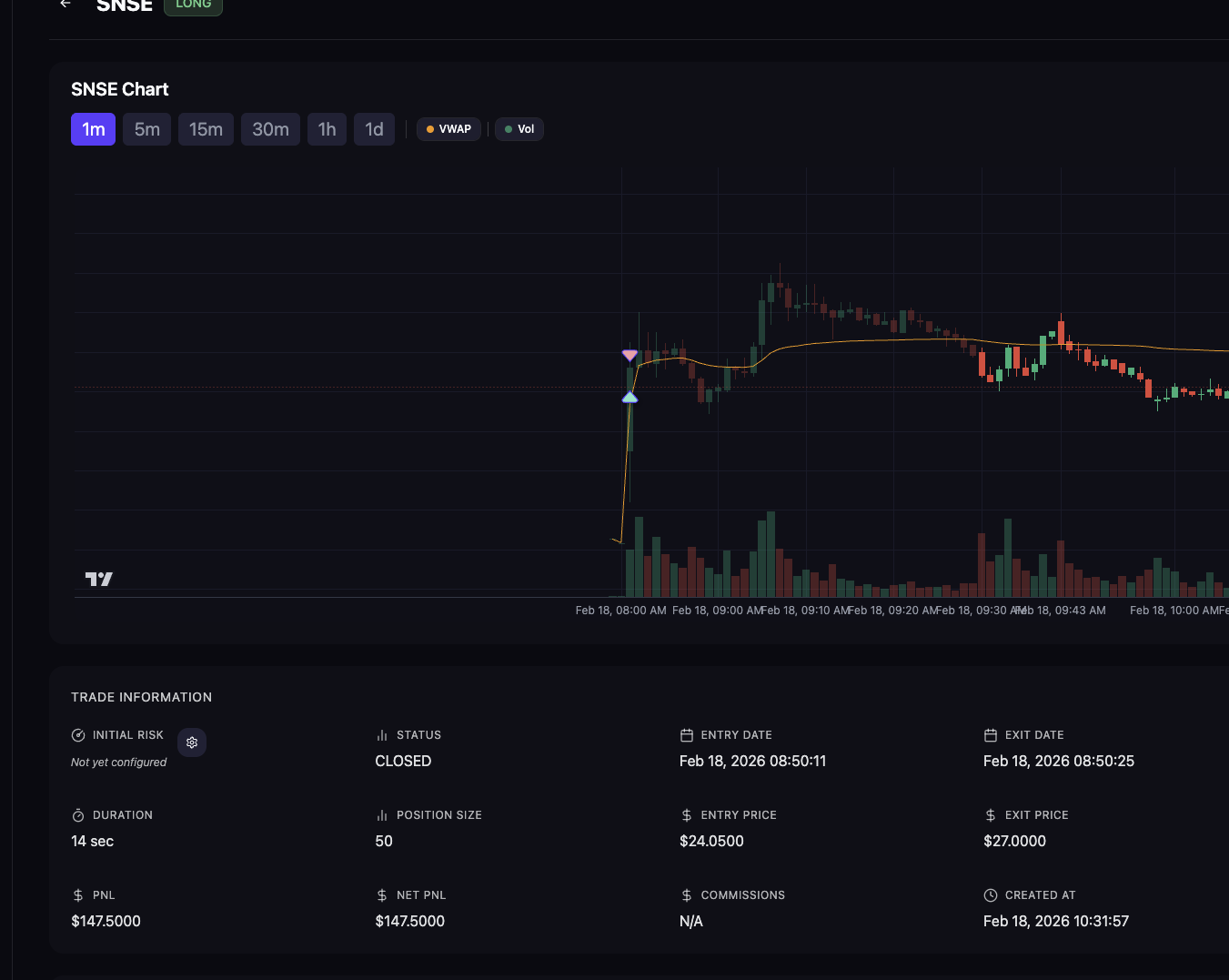Click the TradingView logo on chart

98,579
